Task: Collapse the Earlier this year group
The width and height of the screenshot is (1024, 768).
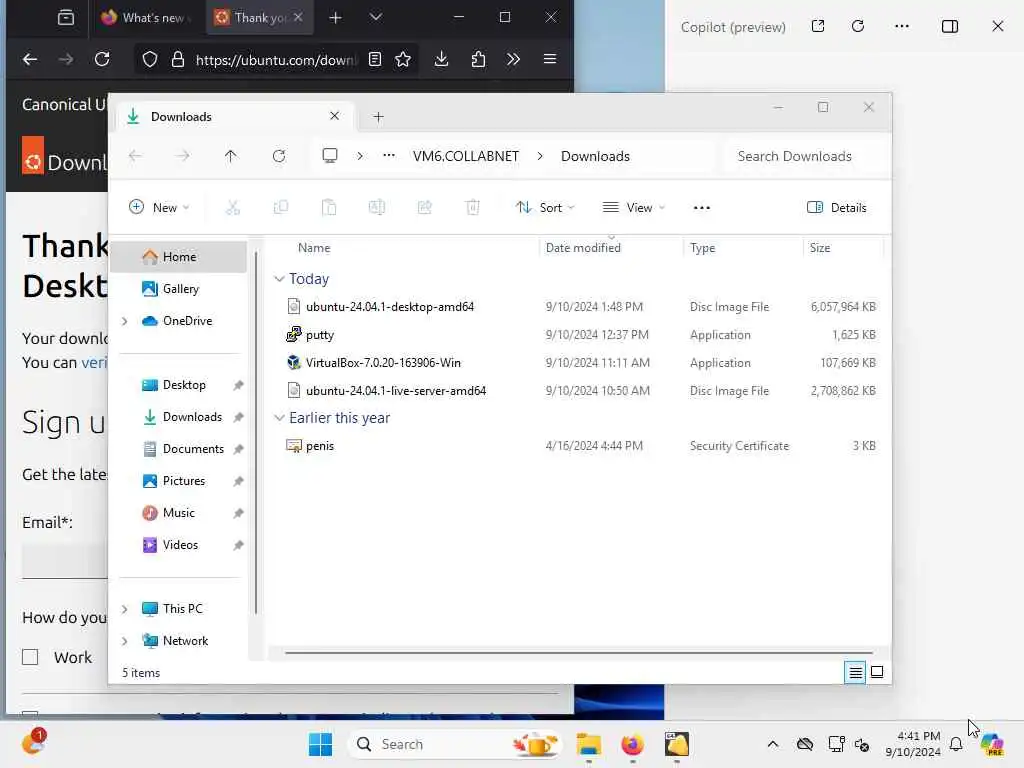Action: pyautogui.click(x=279, y=418)
